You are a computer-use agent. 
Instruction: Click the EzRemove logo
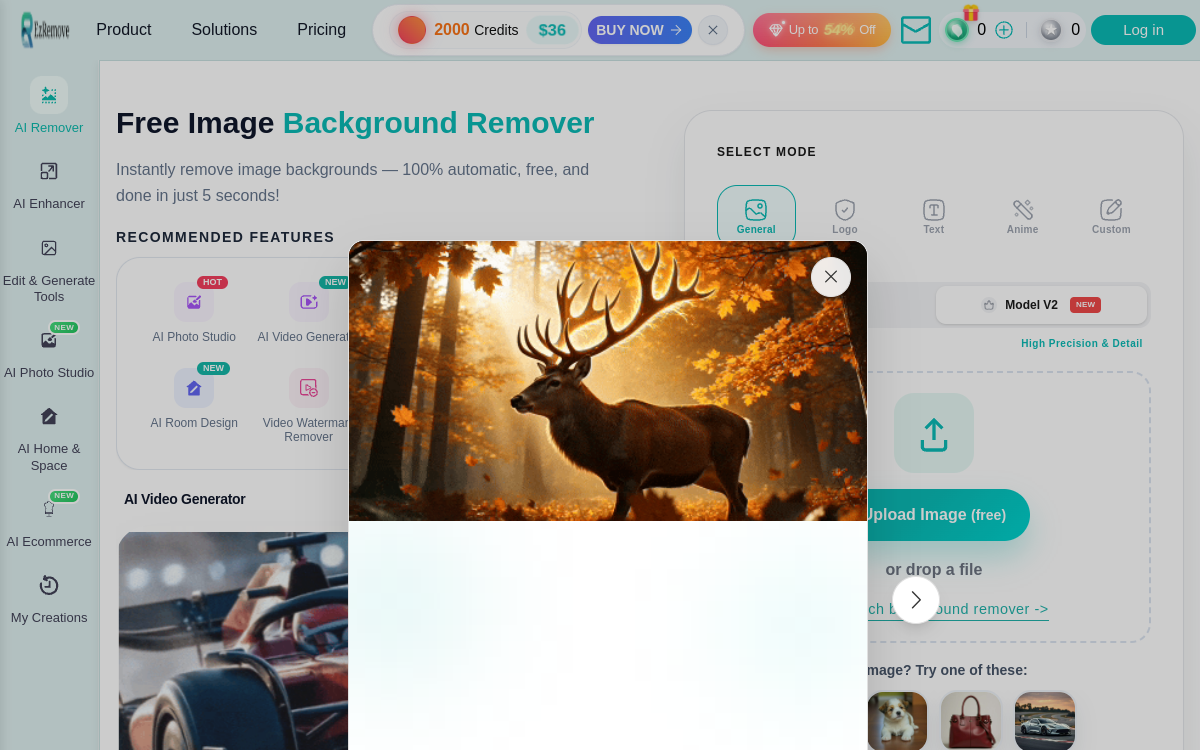pyautogui.click(x=45, y=30)
